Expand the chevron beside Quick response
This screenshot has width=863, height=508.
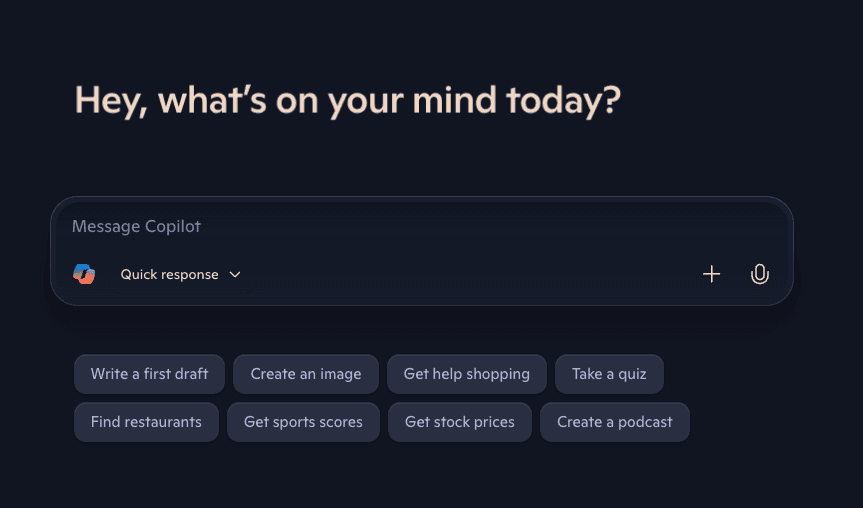[x=235, y=274]
